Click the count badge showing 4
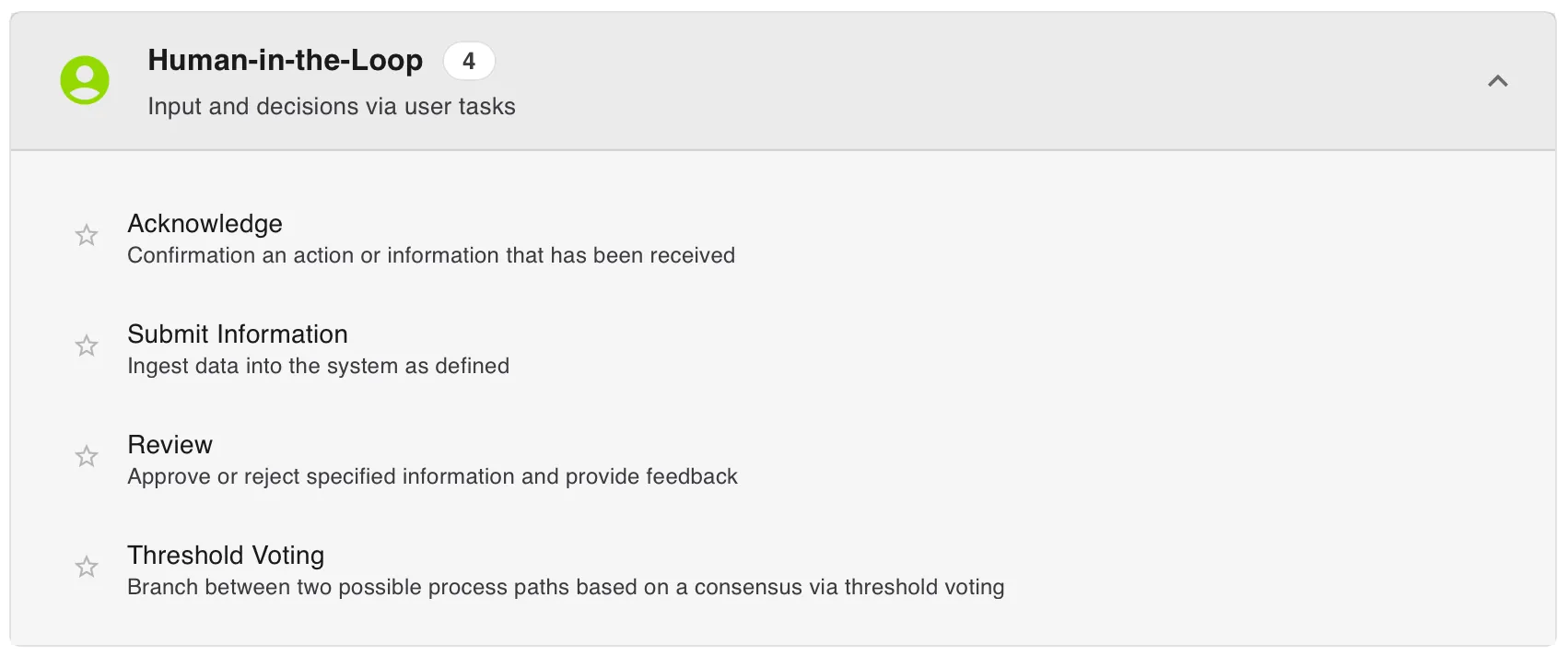Image resolution: width=1568 pixels, height=656 pixels. click(x=469, y=61)
